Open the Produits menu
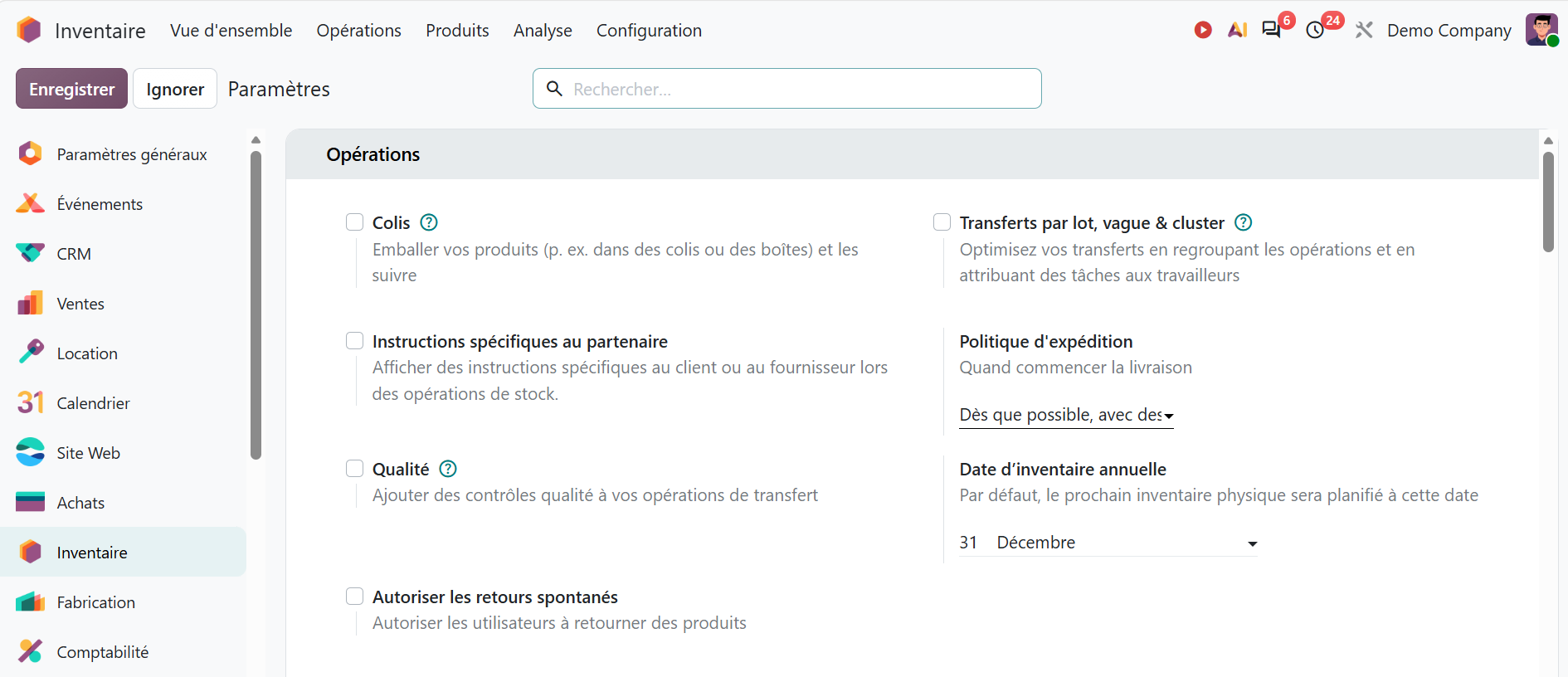Screen dimensions: 1568x677 [457, 30]
